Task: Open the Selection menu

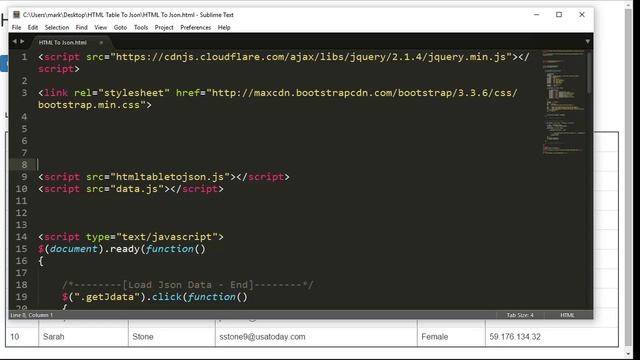Action: [x=57, y=27]
